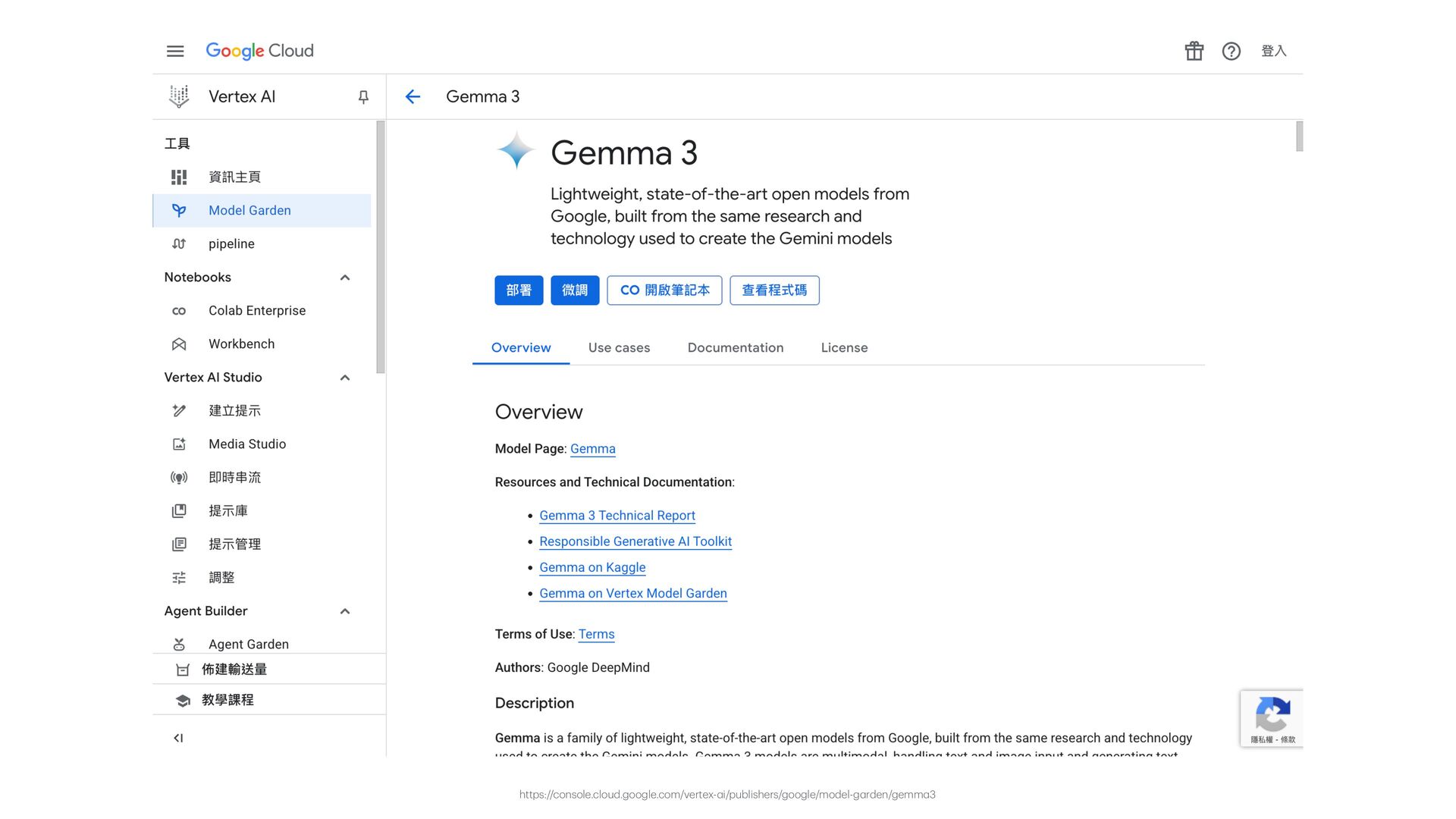Image resolution: width=1456 pixels, height=819 pixels.
Task: Click the 教學課程 graduation cap icon
Action: tap(183, 700)
